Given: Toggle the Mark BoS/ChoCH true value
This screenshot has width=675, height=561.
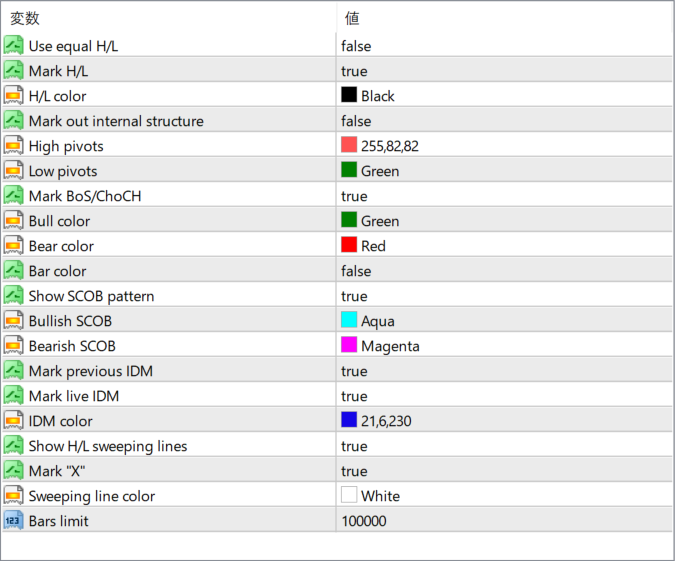Looking at the screenshot, I should coord(354,196).
